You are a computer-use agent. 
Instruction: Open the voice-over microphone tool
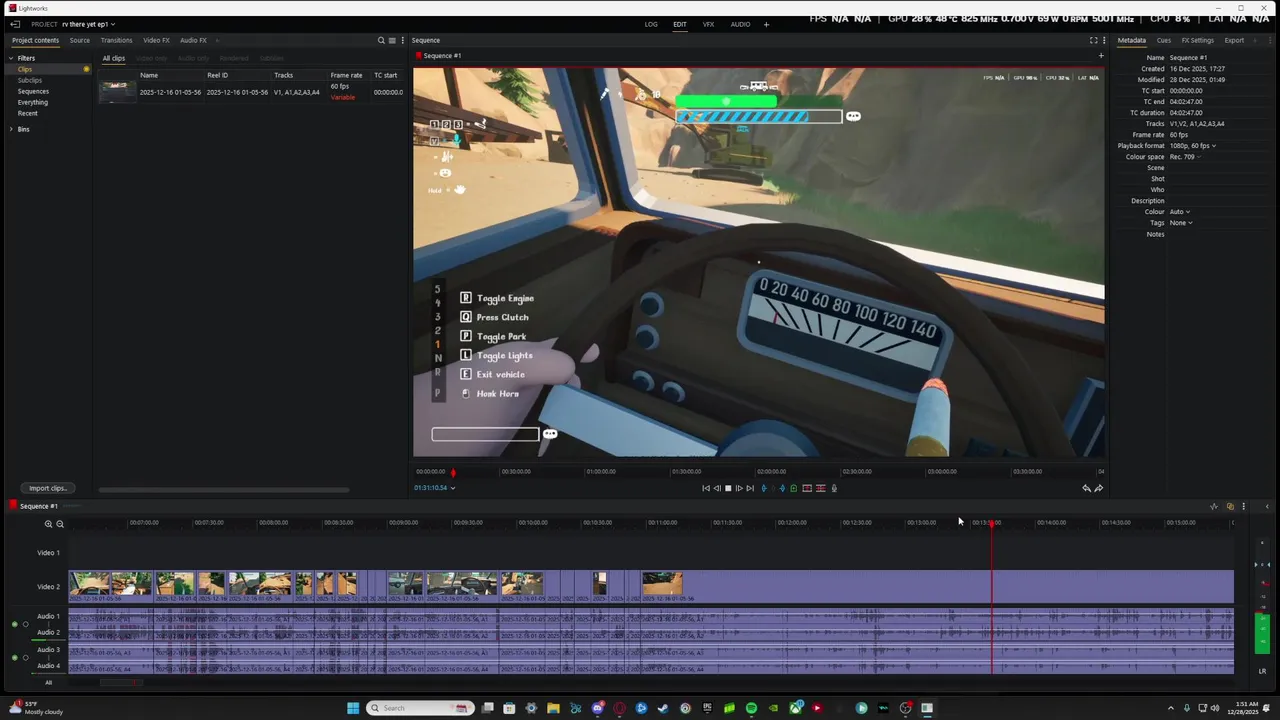[x=835, y=488]
